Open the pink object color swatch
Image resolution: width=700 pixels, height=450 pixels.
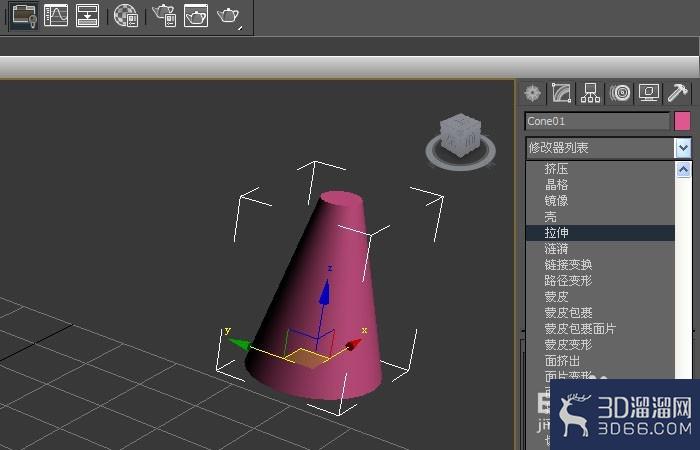[683, 121]
